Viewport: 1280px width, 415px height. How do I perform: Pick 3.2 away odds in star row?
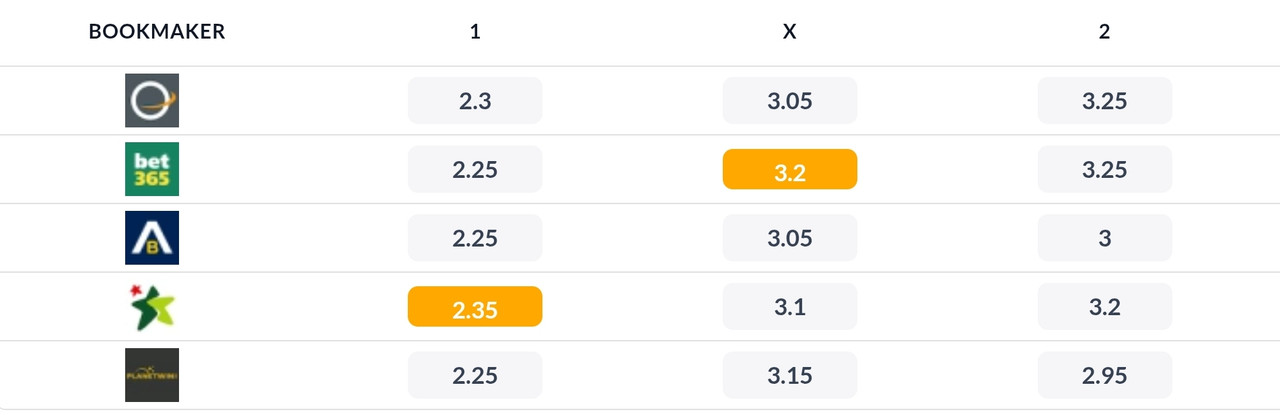pos(1105,307)
